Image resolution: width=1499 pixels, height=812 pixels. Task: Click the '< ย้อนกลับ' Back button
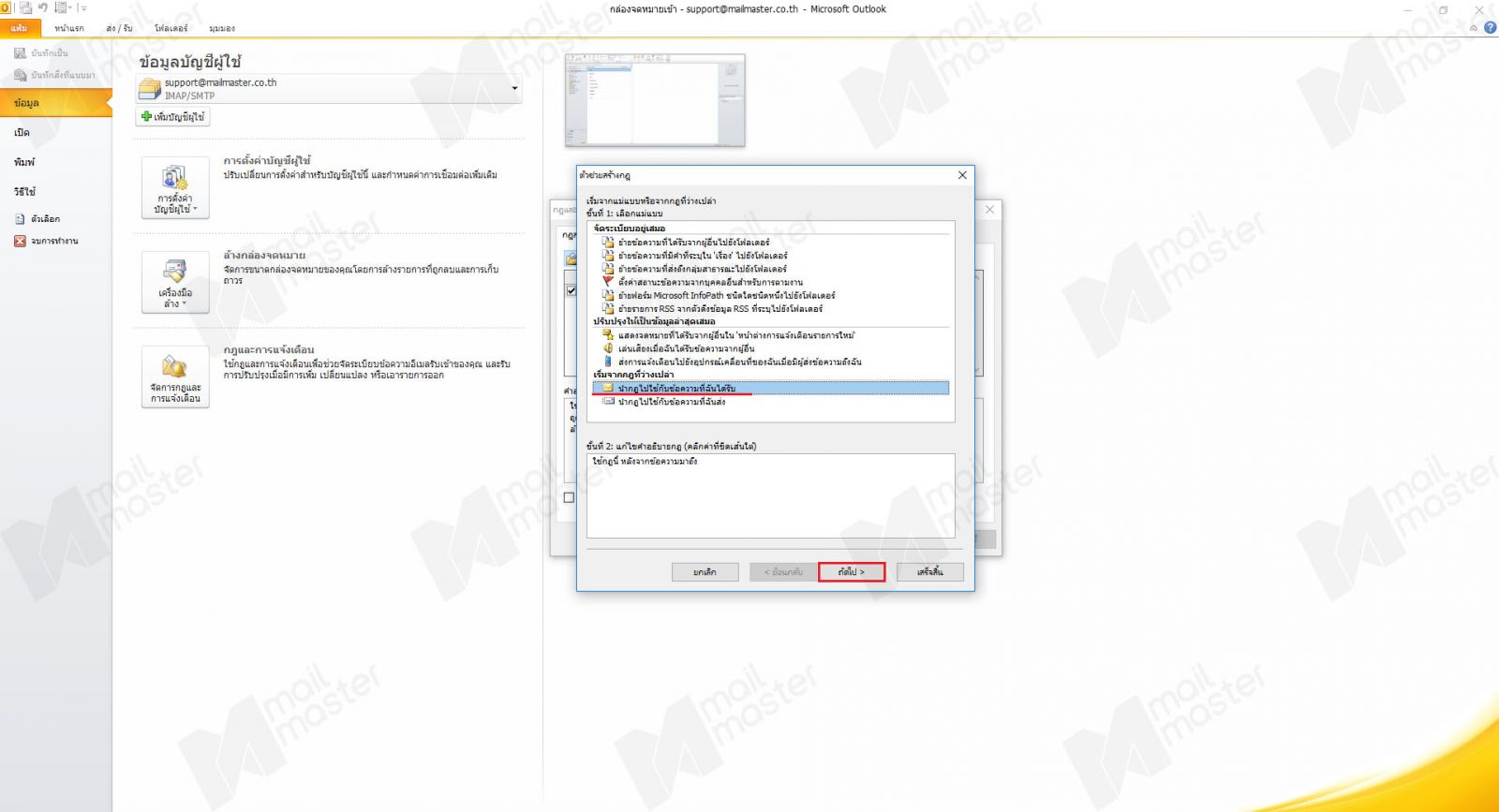(x=783, y=571)
